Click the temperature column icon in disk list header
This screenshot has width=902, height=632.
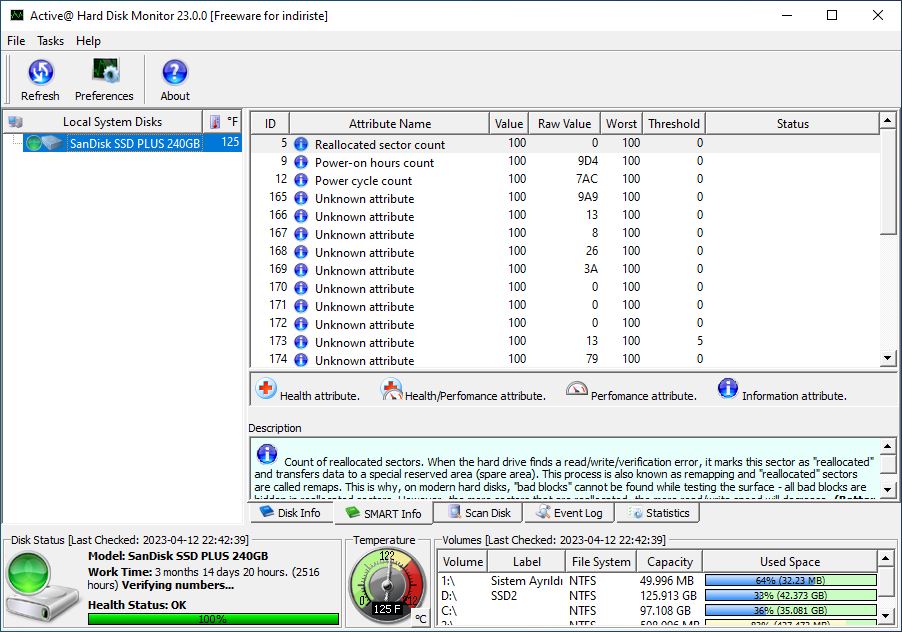(x=215, y=122)
